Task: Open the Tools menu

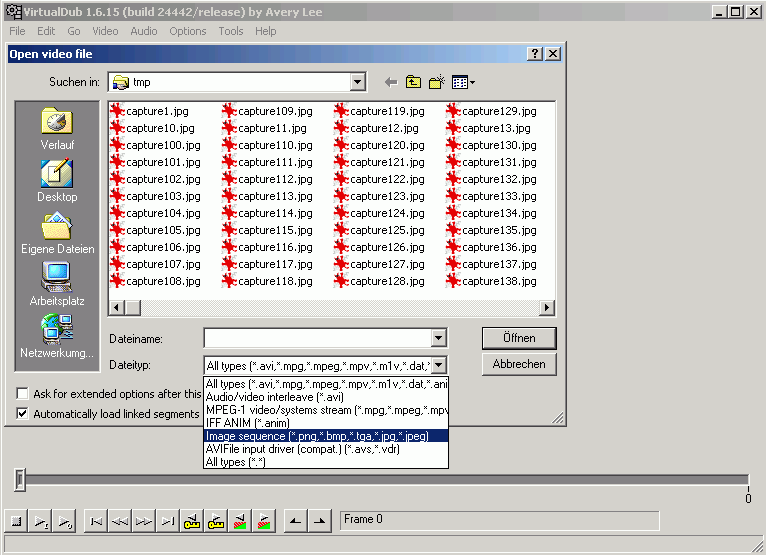Action: [231, 31]
